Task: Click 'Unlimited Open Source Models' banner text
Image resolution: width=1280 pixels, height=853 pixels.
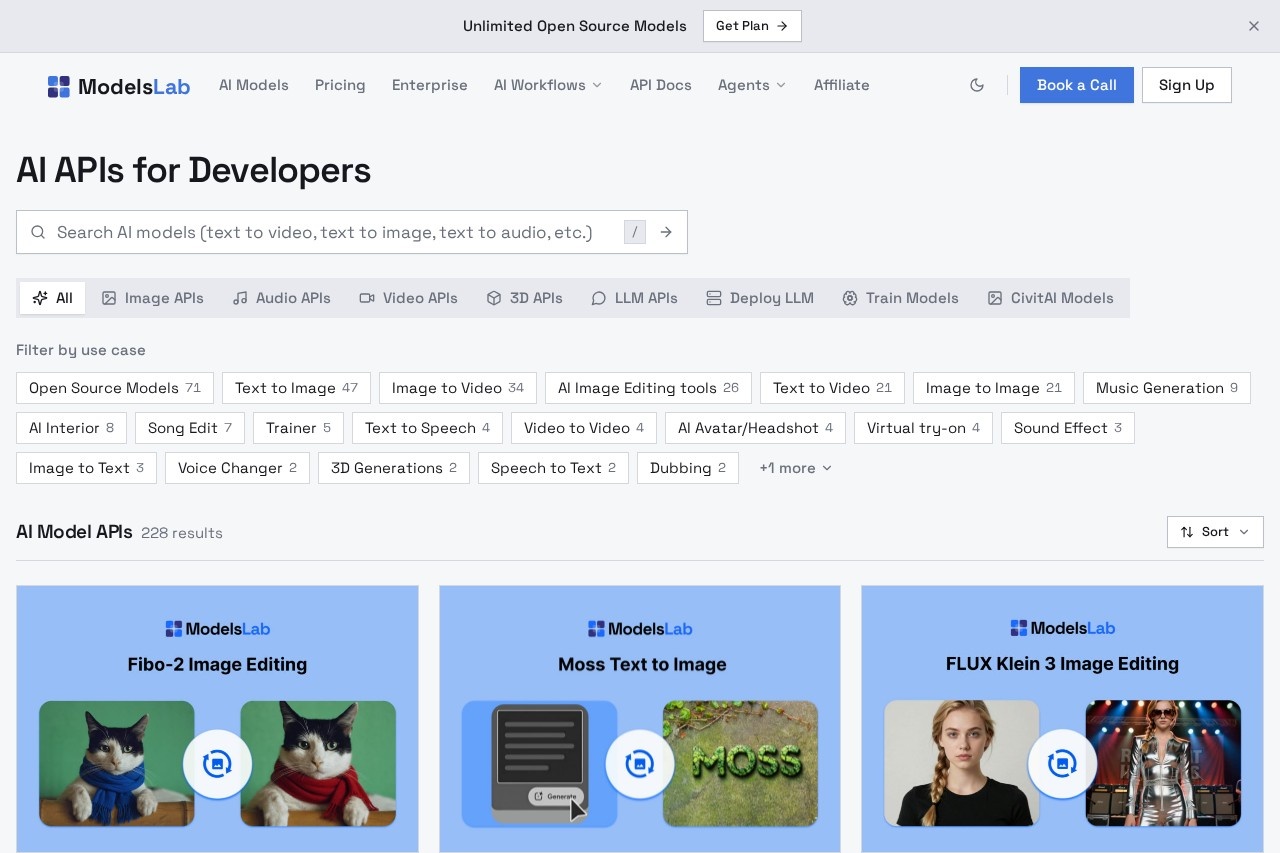Action: 575,26
